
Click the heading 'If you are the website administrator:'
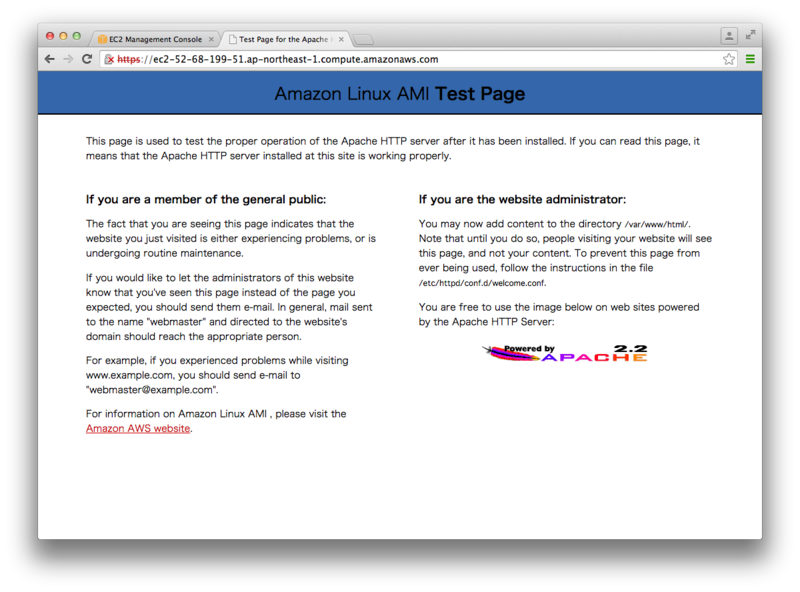pos(522,200)
